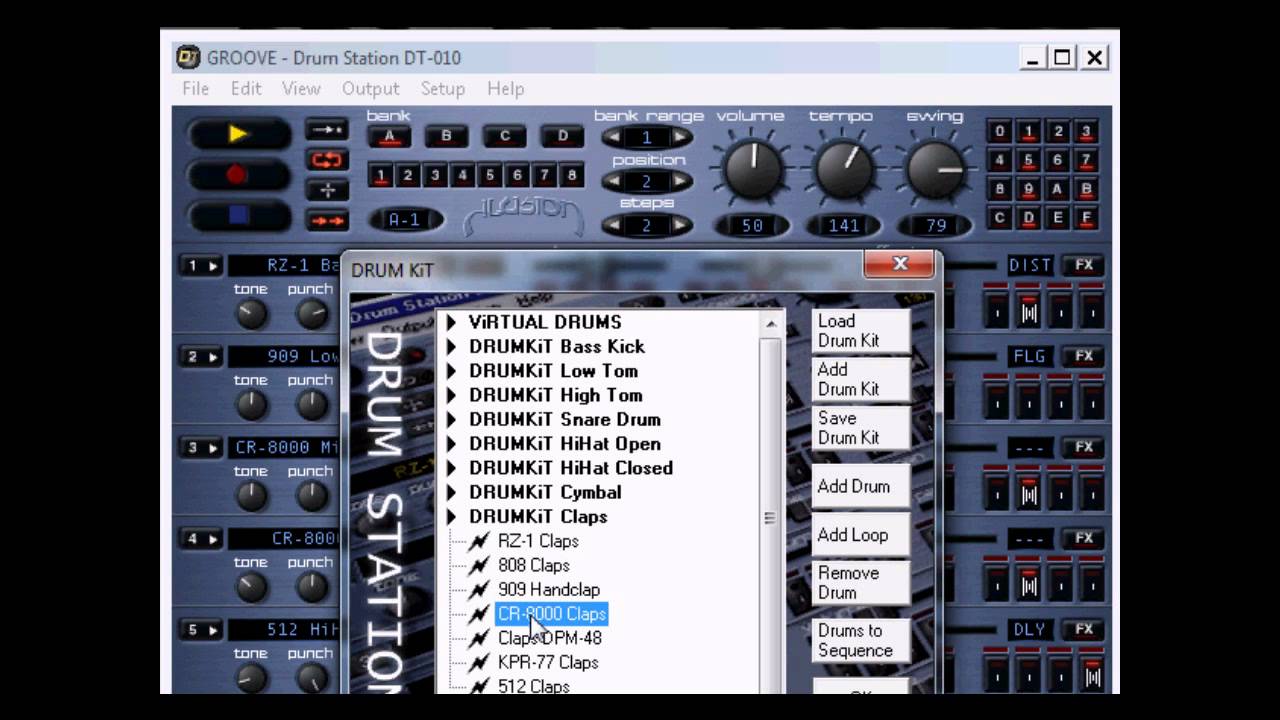Increase bank range with right arrow
This screenshot has width=1280, height=720.
point(680,137)
